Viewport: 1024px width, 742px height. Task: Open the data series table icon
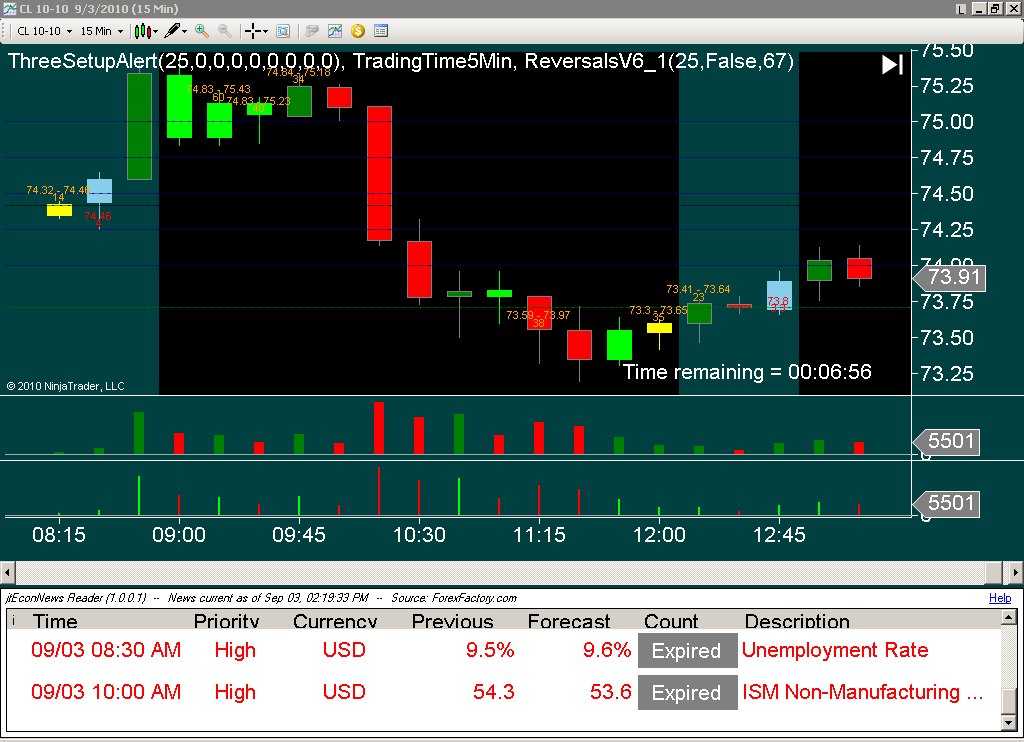pos(381,31)
